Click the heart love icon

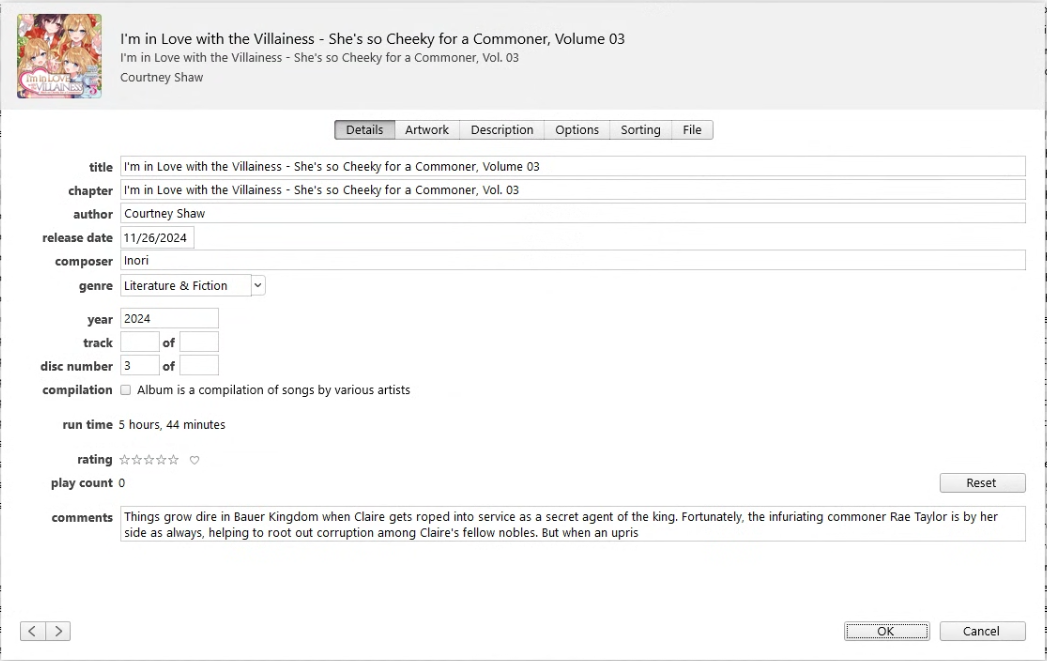(x=194, y=460)
